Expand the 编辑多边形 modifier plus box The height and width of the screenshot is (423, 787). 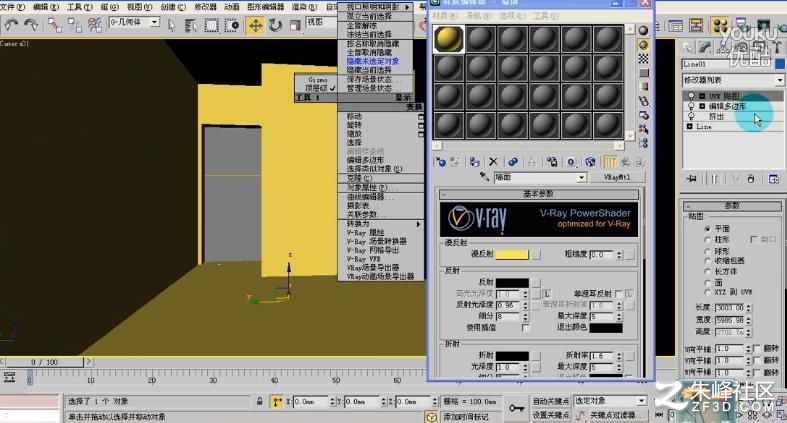[x=702, y=106]
